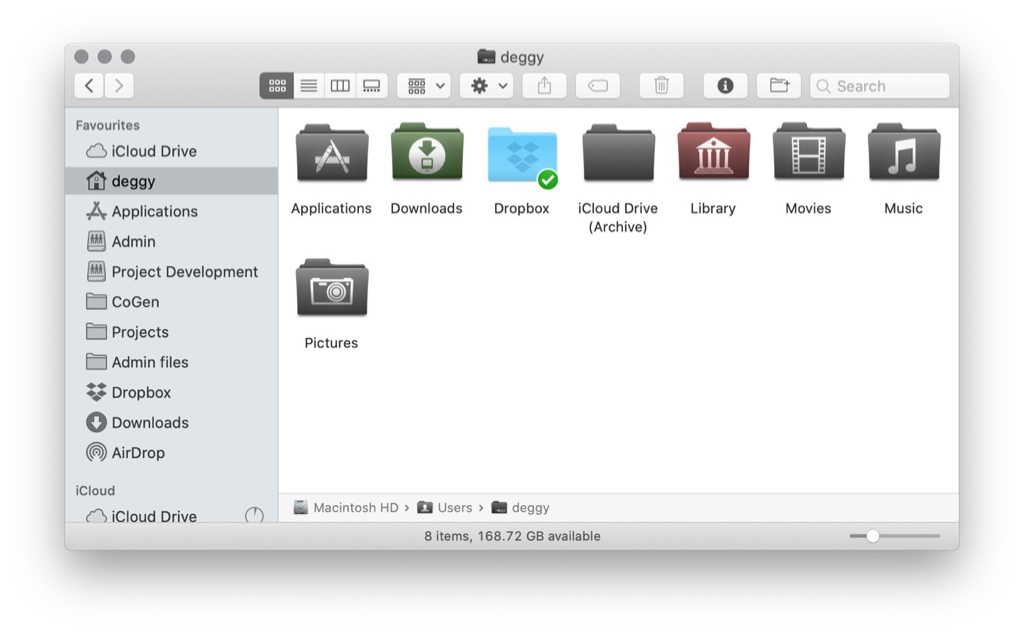Select the Music folder icon
The width and height of the screenshot is (1024, 636).
tap(904, 153)
